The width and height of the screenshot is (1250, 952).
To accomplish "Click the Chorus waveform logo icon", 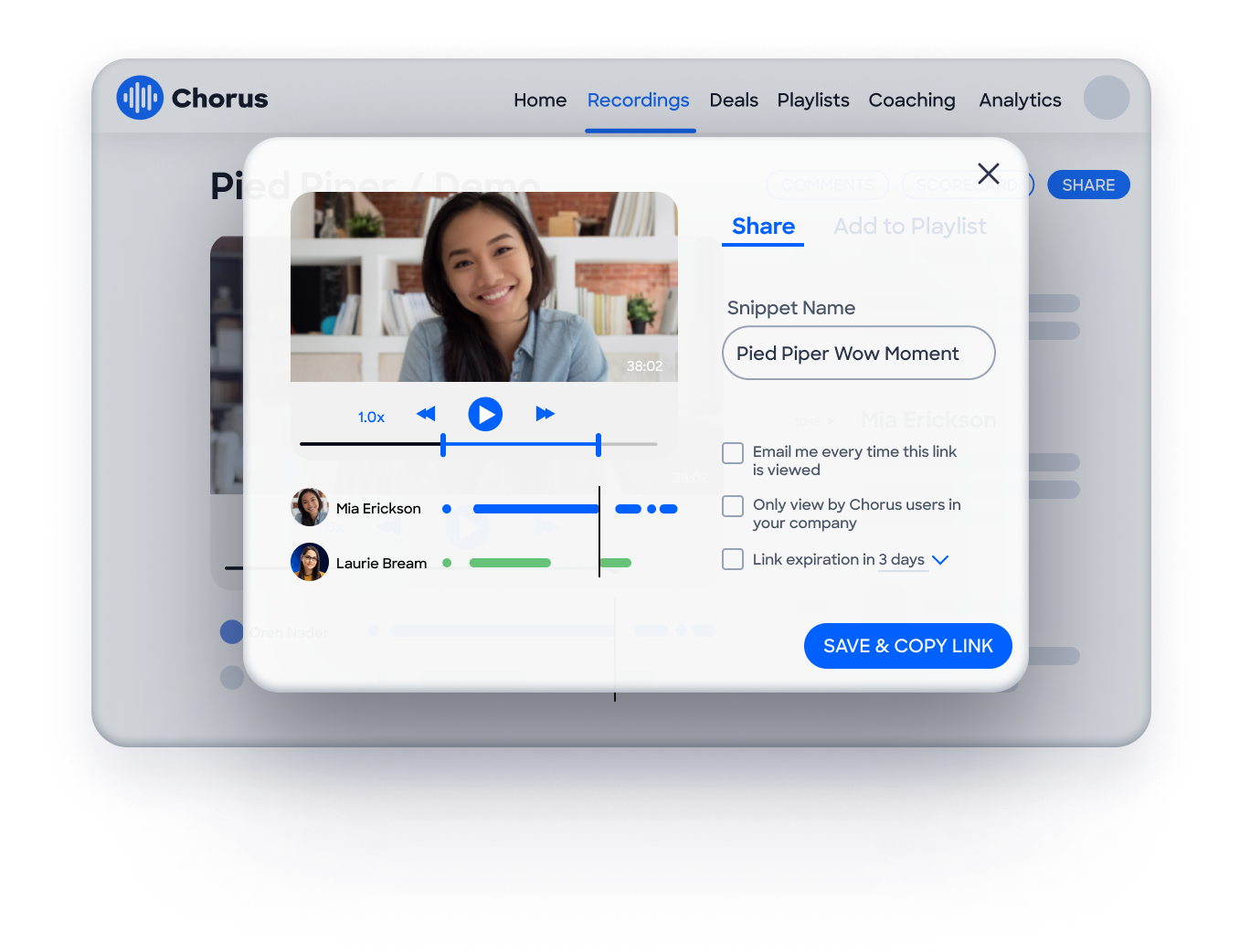I will point(140,98).
